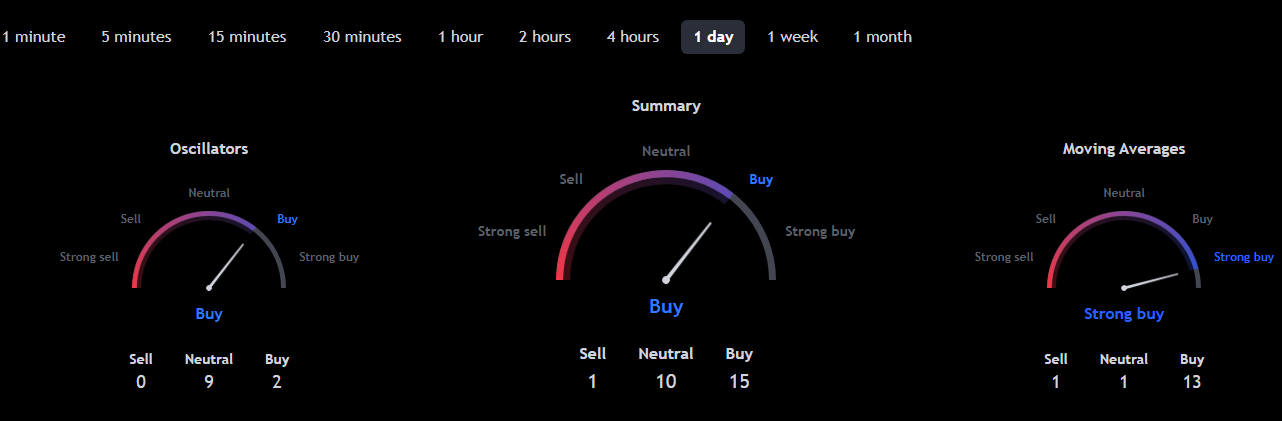Select the 1 month interval tab
The height and width of the screenshot is (421, 1282).
click(882, 37)
